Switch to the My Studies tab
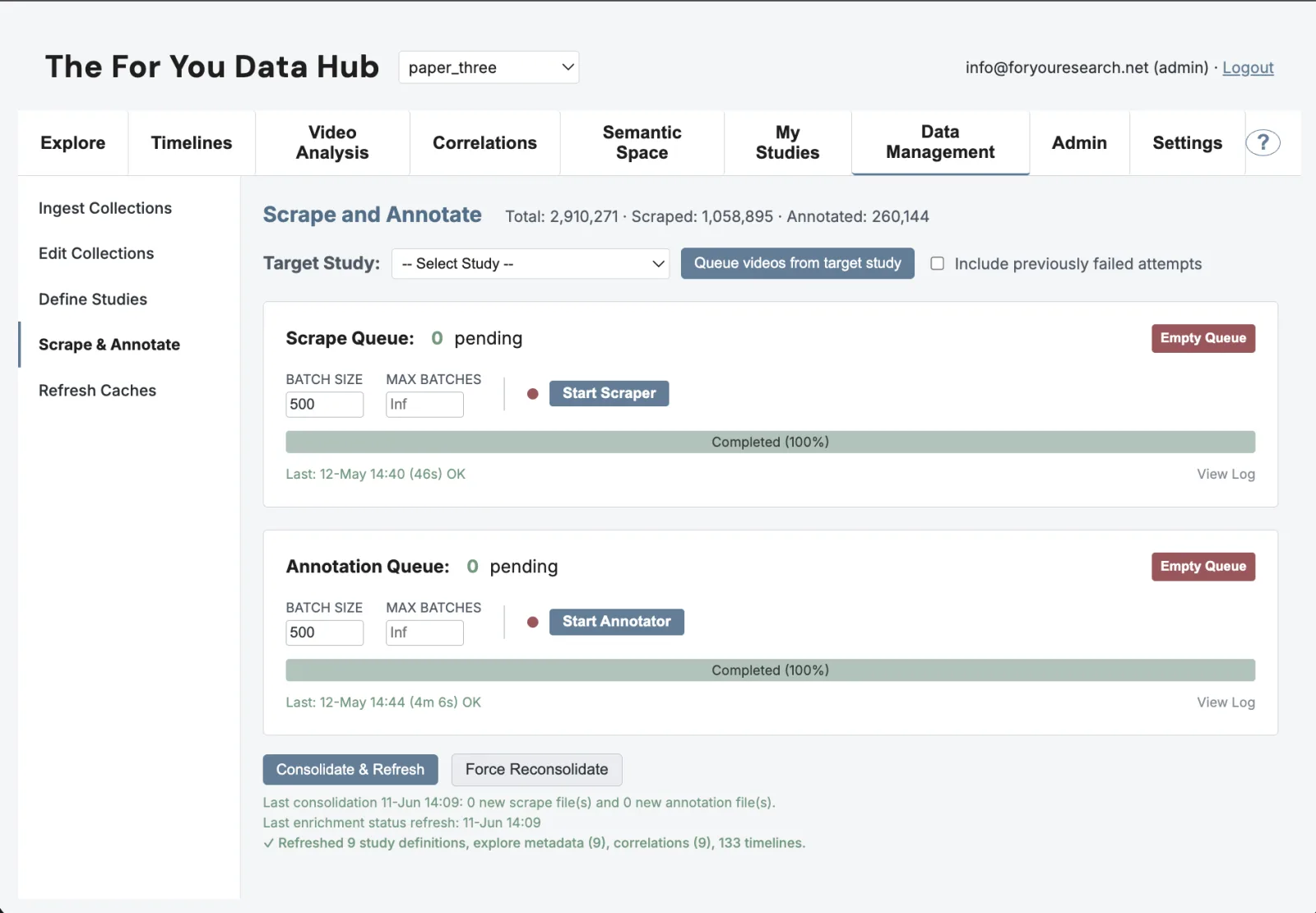Screen dimensions: 1316x913 tap(787, 143)
